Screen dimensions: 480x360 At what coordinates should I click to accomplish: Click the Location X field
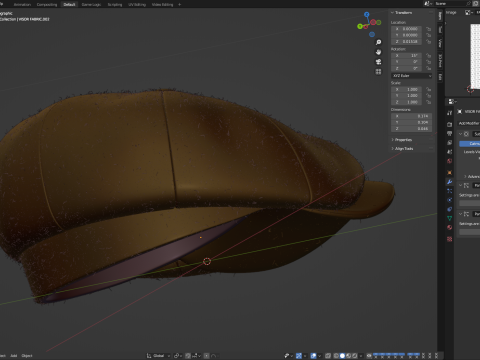406,29
